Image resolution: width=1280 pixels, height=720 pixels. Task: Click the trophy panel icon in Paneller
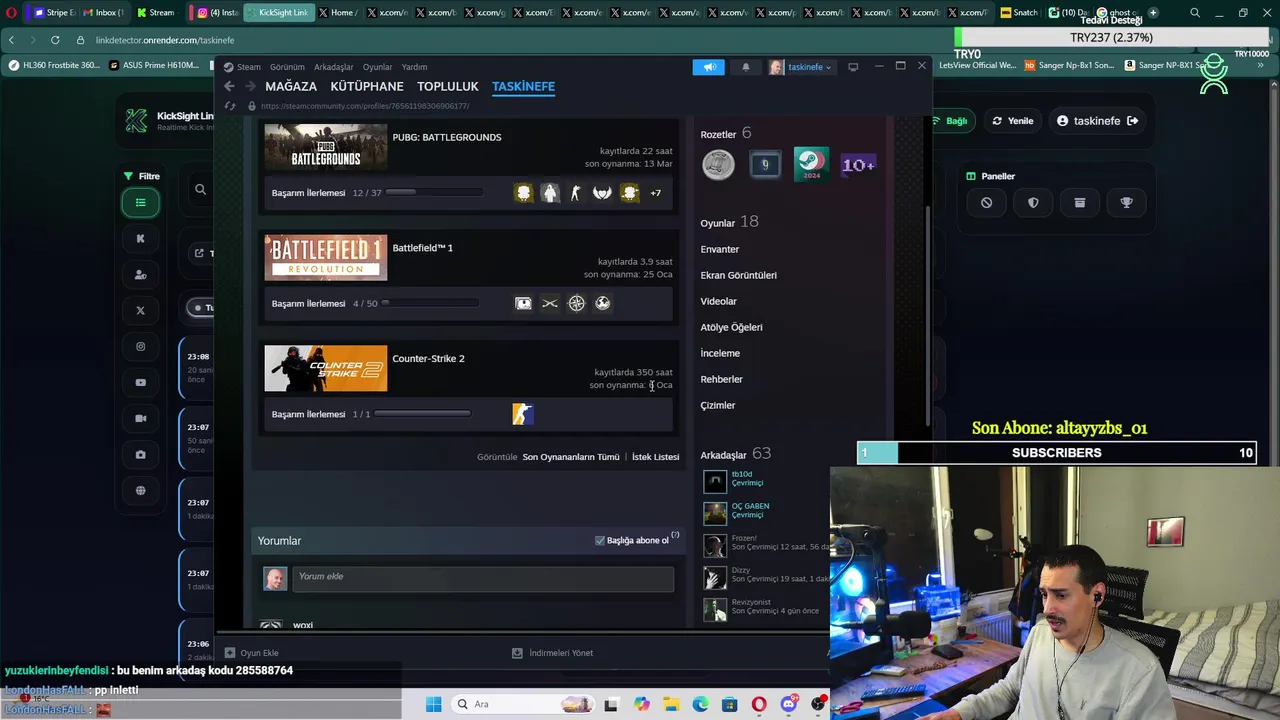tap(1126, 203)
